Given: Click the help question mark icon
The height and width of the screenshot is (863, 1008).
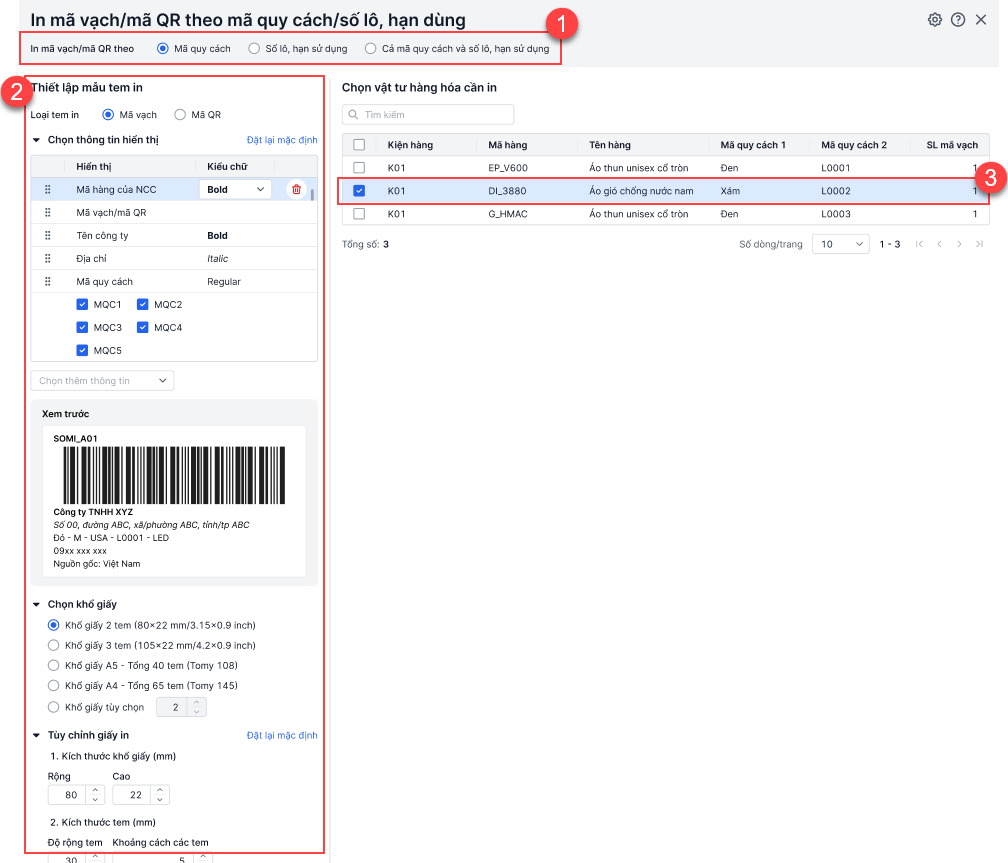Looking at the screenshot, I should click(958, 20).
